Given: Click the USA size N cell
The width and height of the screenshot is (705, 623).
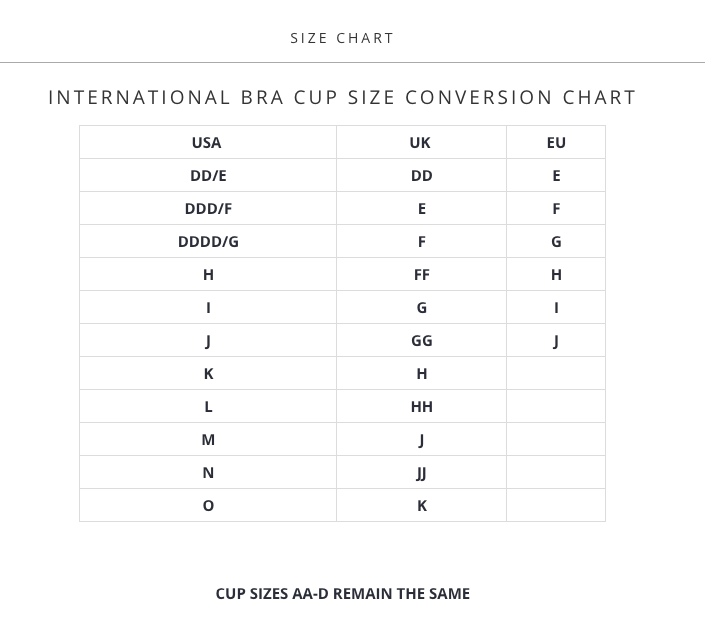Looking at the screenshot, I should [208, 472].
